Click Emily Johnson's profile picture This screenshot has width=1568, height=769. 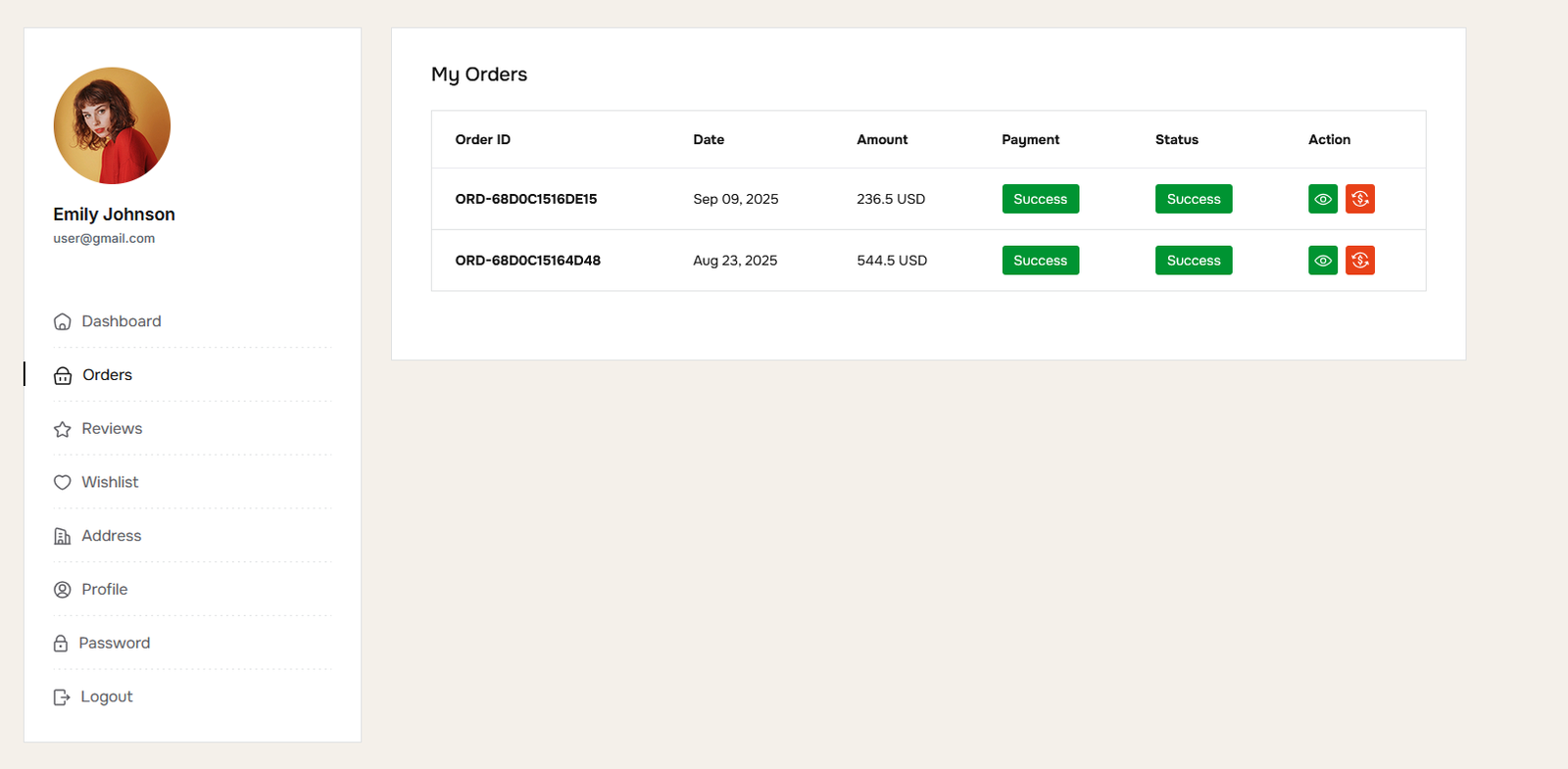coord(112,125)
